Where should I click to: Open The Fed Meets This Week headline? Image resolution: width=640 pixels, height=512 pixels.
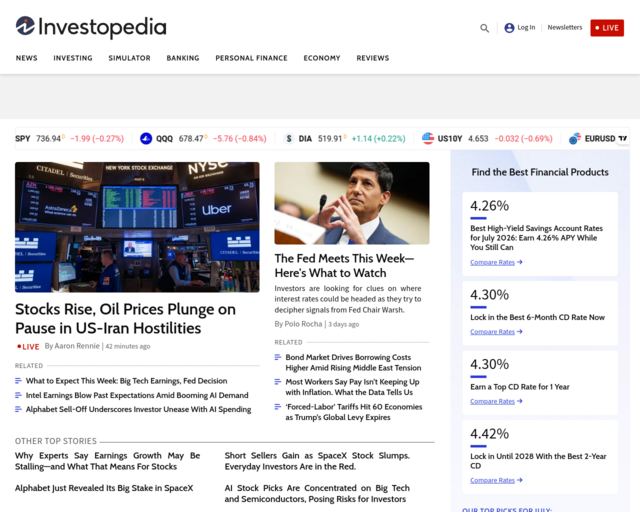pyautogui.click(x=344, y=265)
